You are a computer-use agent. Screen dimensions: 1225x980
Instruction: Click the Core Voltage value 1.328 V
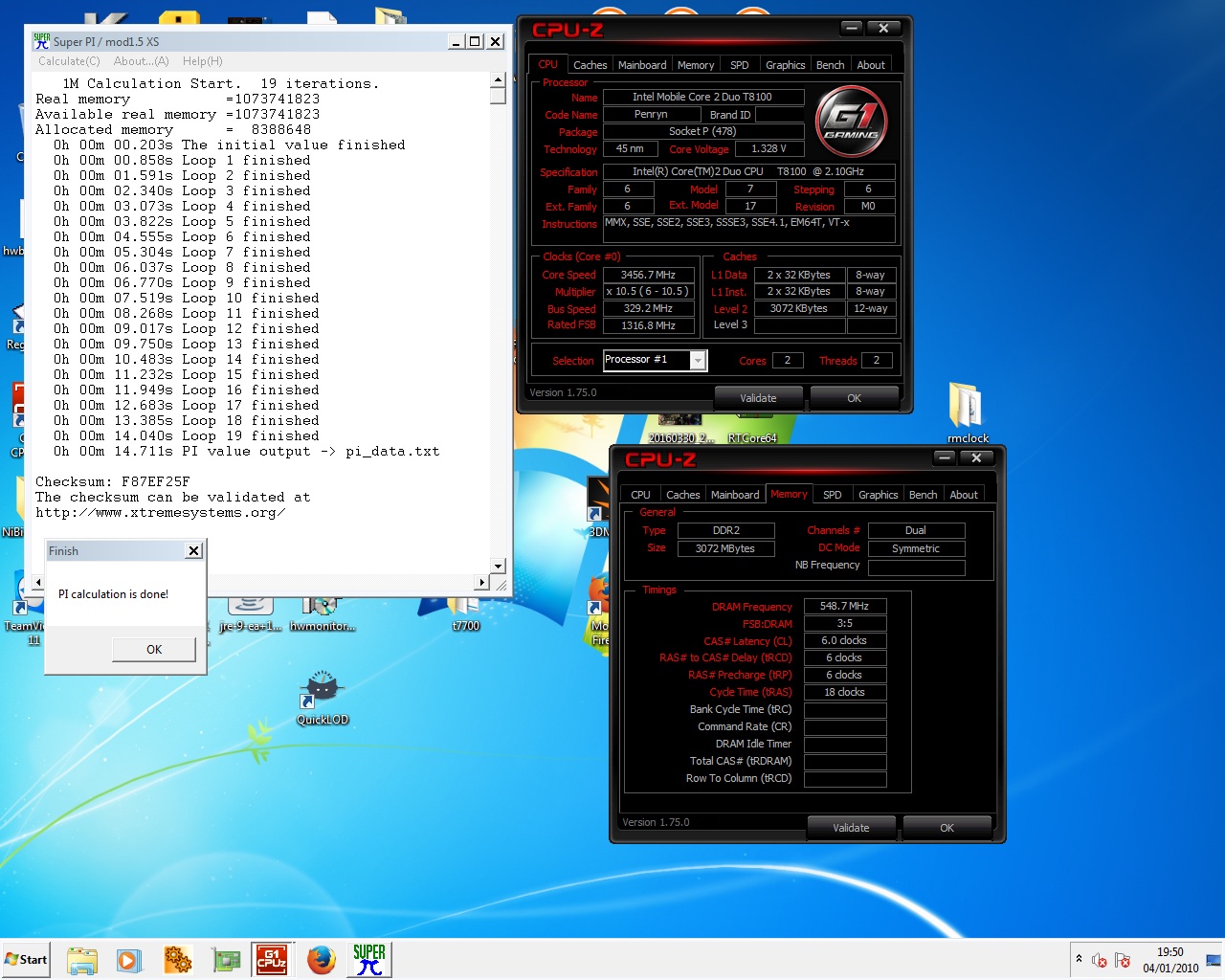coord(768,148)
